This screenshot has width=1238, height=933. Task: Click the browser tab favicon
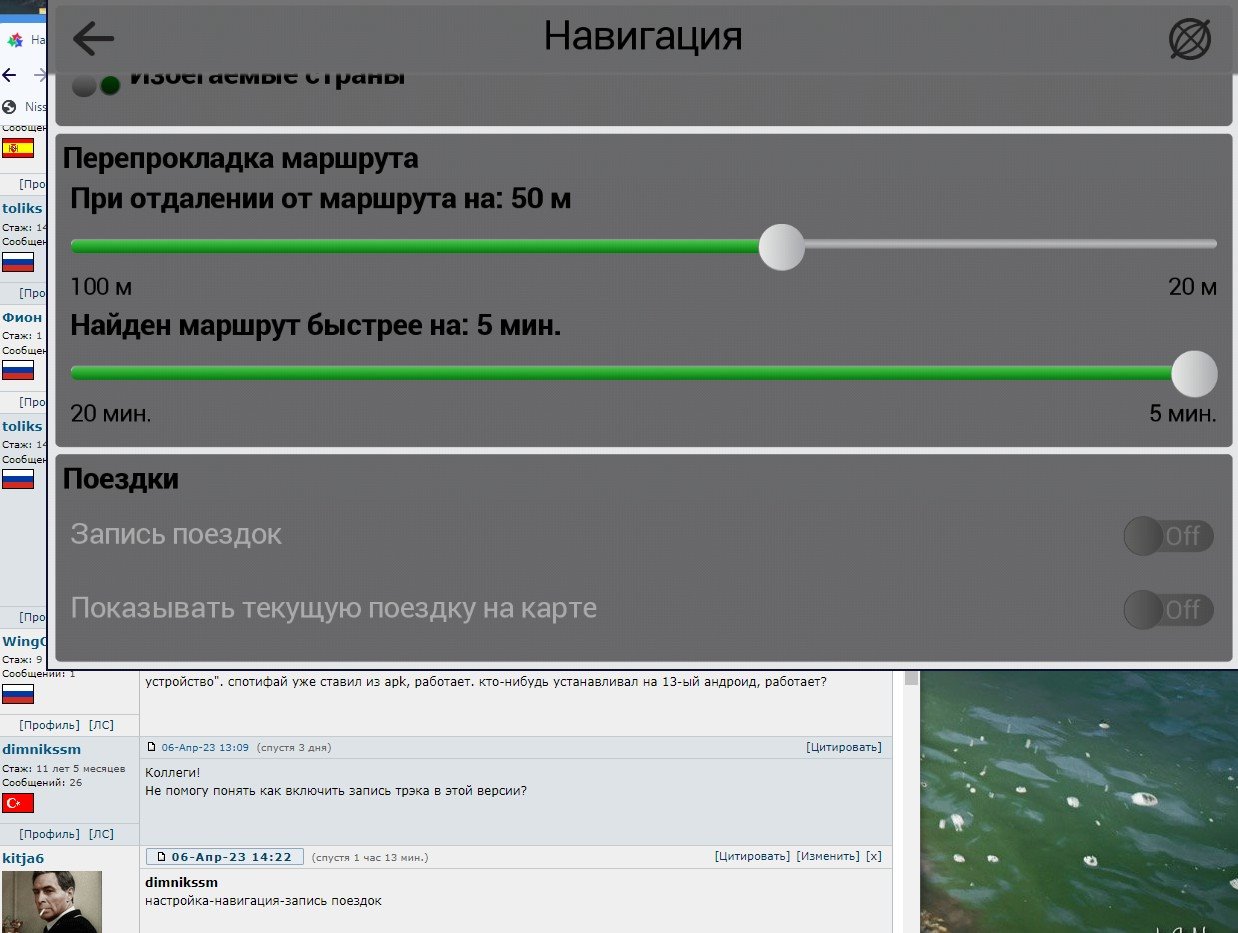click(15, 40)
